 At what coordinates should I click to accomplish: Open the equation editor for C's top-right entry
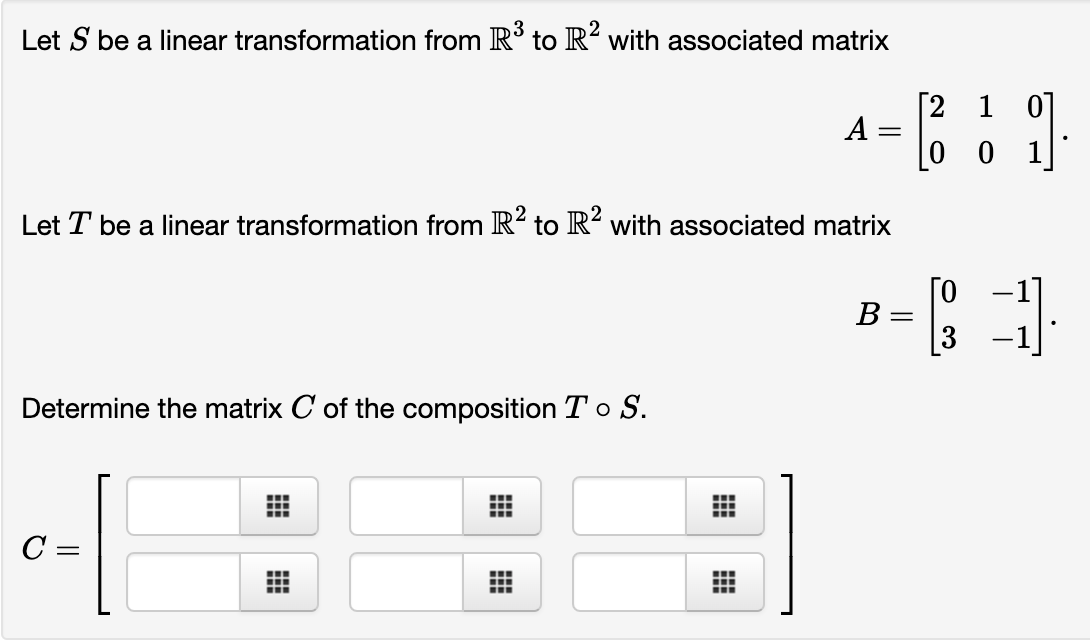pos(722,506)
